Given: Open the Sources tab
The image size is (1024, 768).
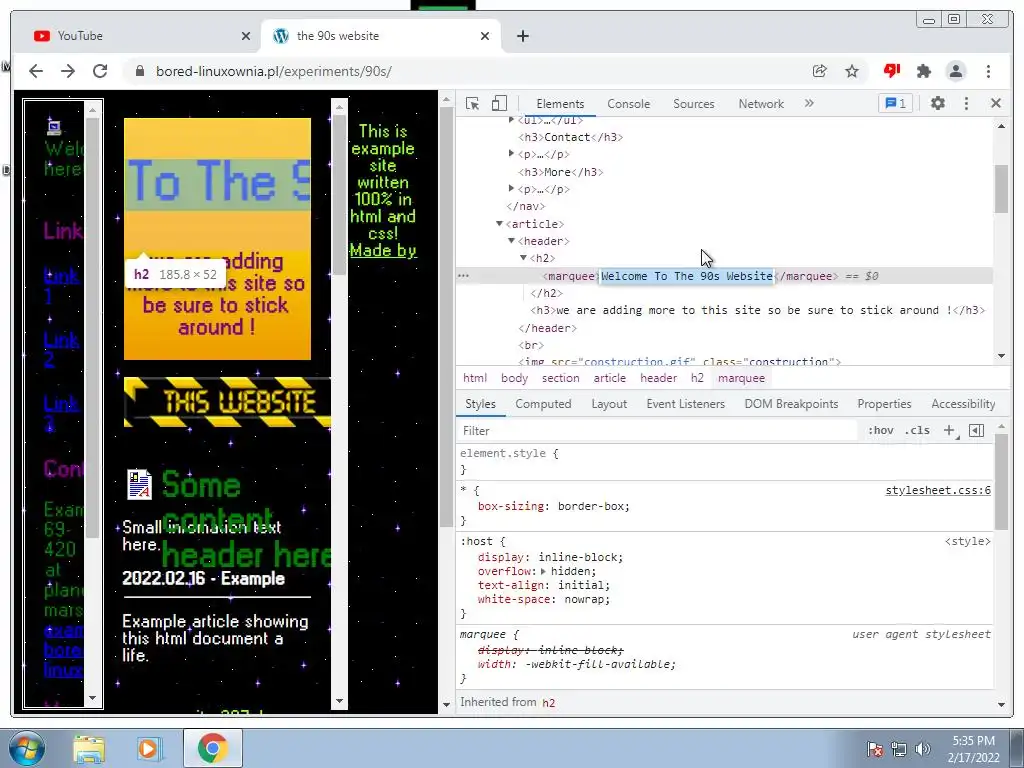Looking at the screenshot, I should tap(694, 104).
